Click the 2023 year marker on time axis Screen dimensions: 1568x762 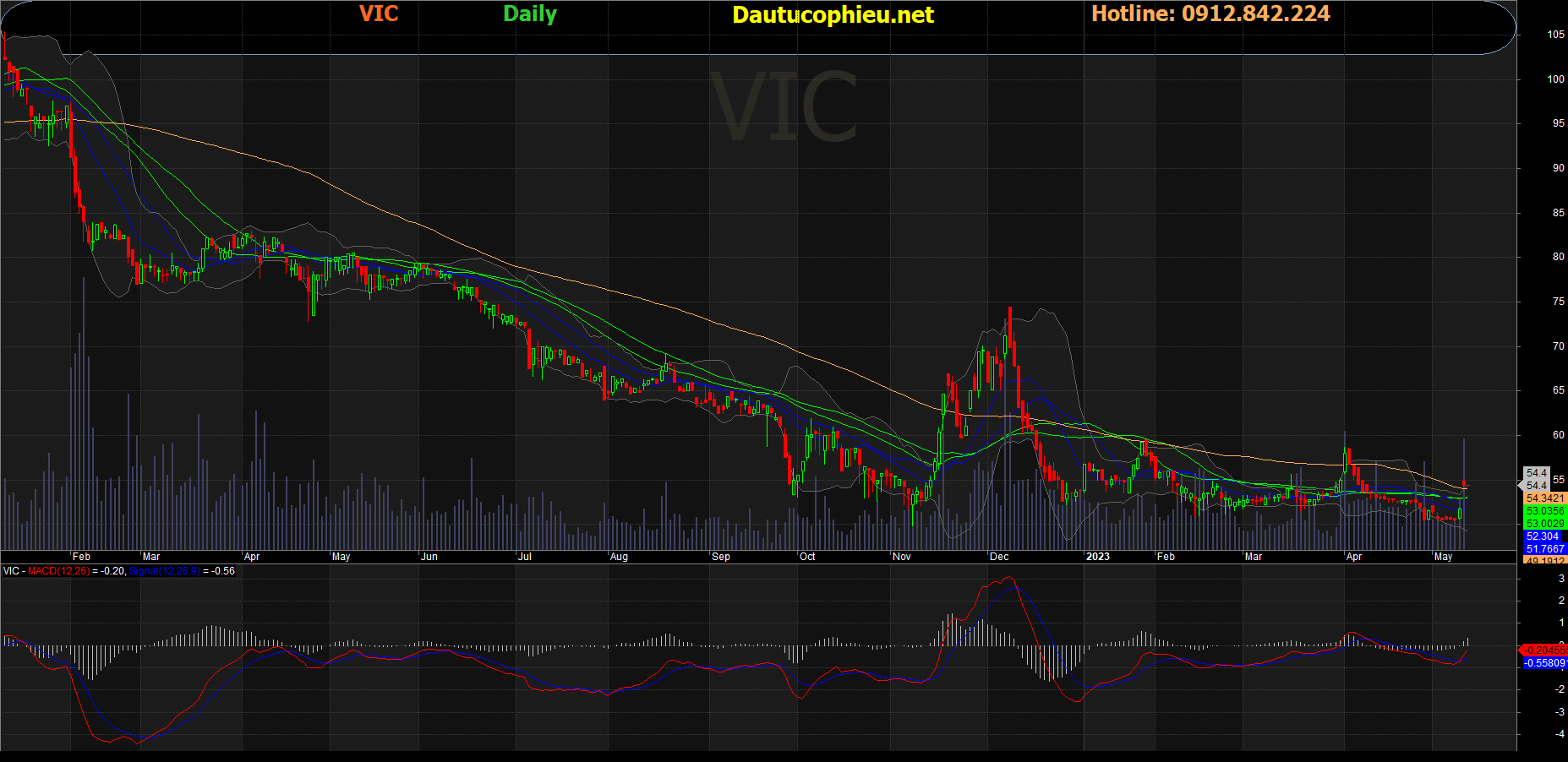pyautogui.click(x=1097, y=557)
